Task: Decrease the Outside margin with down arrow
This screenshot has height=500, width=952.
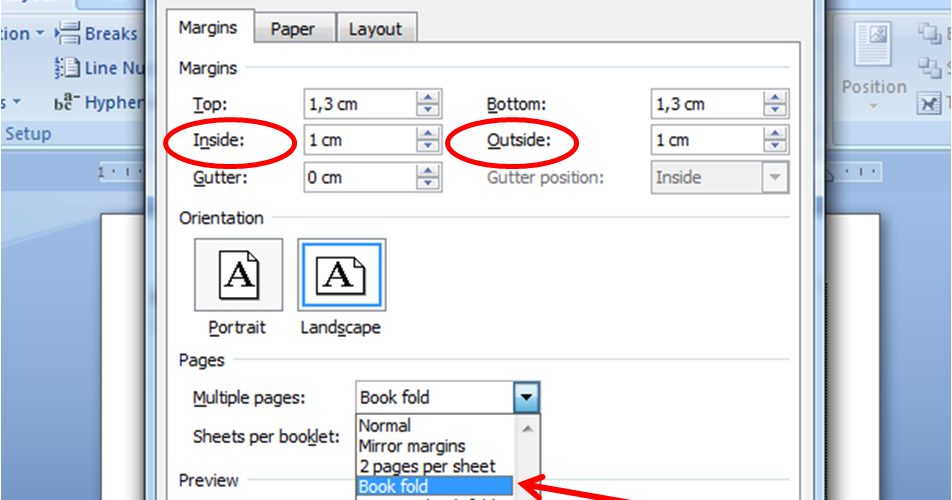Action: pyautogui.click(x=775, y=147)
